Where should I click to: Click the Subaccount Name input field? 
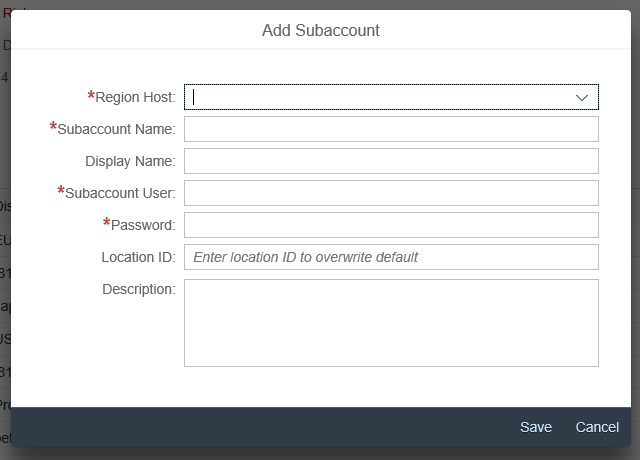click(391, 129)
